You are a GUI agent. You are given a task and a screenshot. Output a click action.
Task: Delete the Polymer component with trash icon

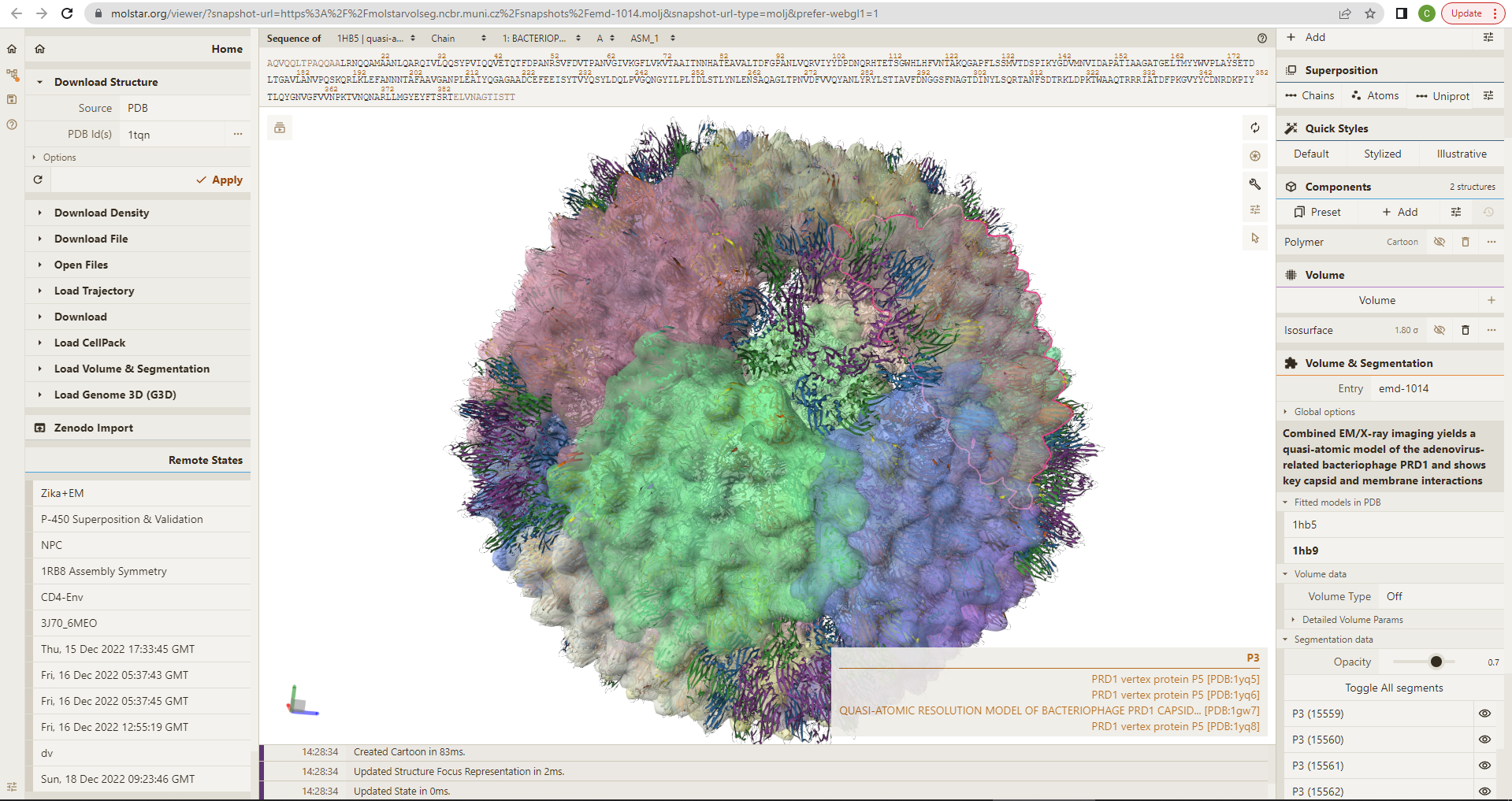pos(1465,242)
